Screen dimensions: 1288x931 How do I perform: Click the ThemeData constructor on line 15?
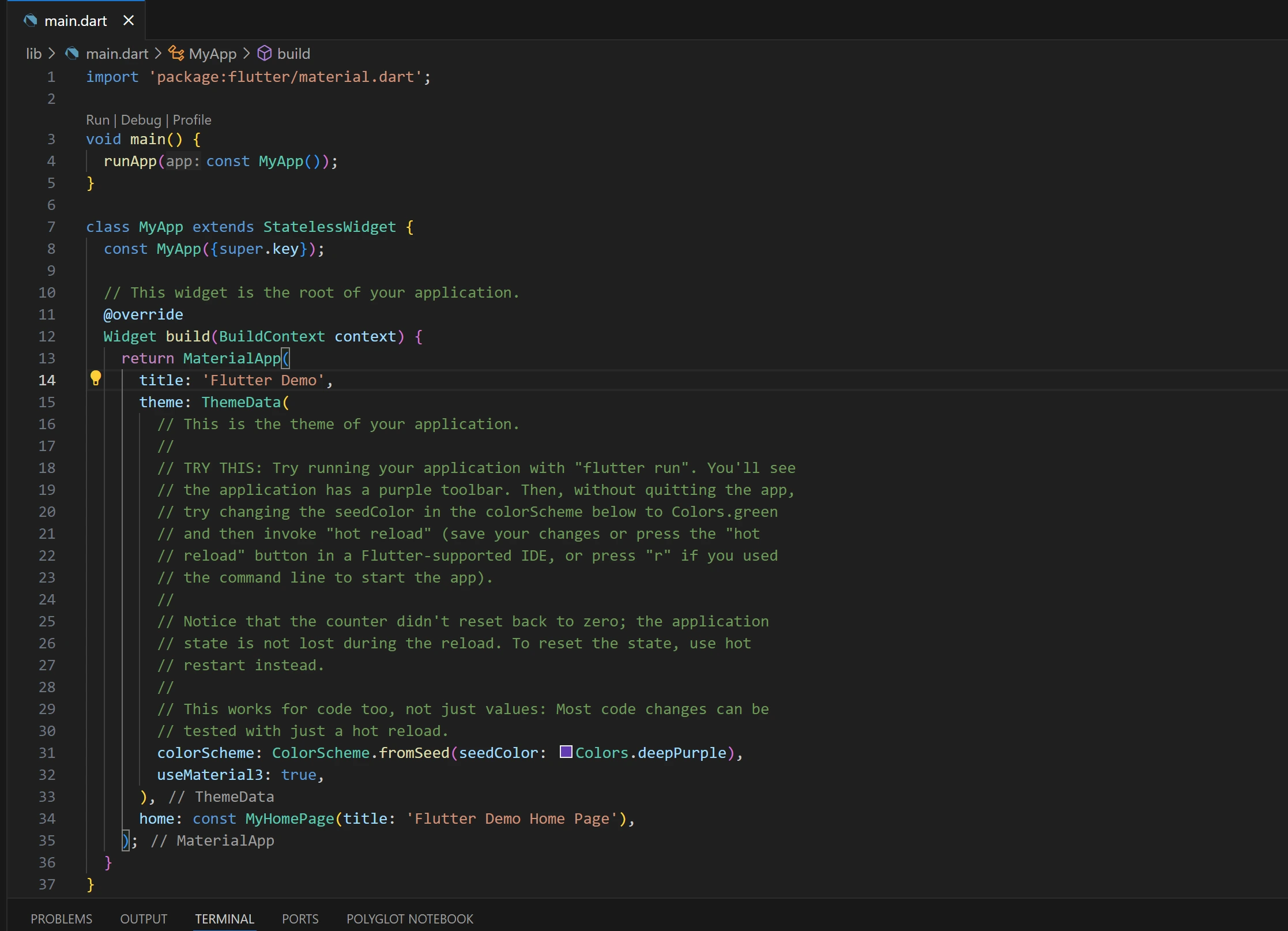[x=241, y=402]
